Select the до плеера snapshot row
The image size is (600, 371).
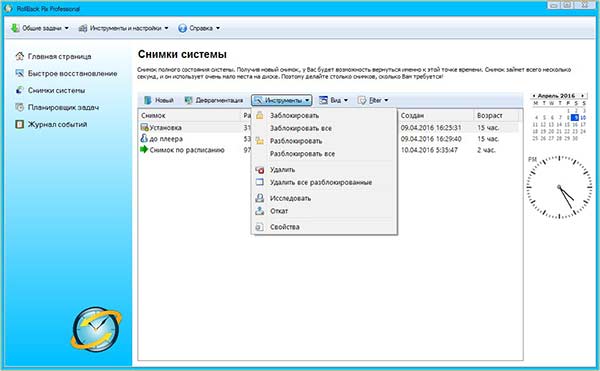pyautogui.click(x=328, y=138)
